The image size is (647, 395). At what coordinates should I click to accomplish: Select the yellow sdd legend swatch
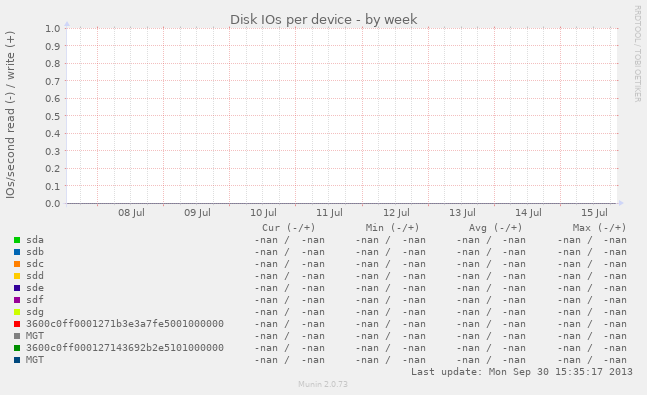pyautogui.click(x=17, y=276)
